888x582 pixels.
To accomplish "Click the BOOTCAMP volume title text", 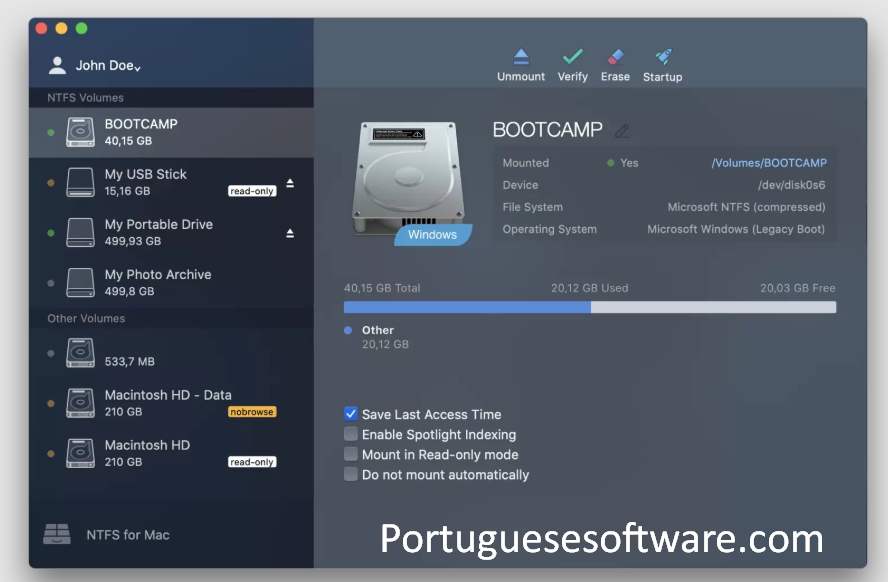I will (548, 130).
